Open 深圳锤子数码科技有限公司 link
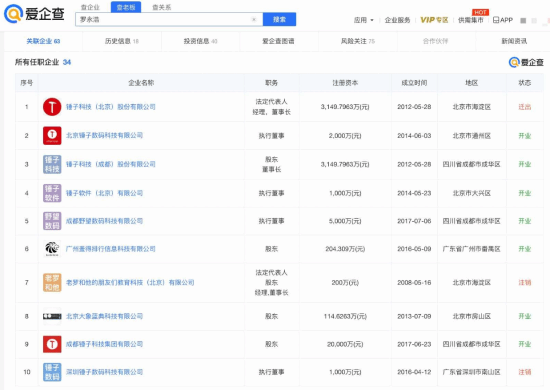The image size is (550, 390). tap(104, 372)
